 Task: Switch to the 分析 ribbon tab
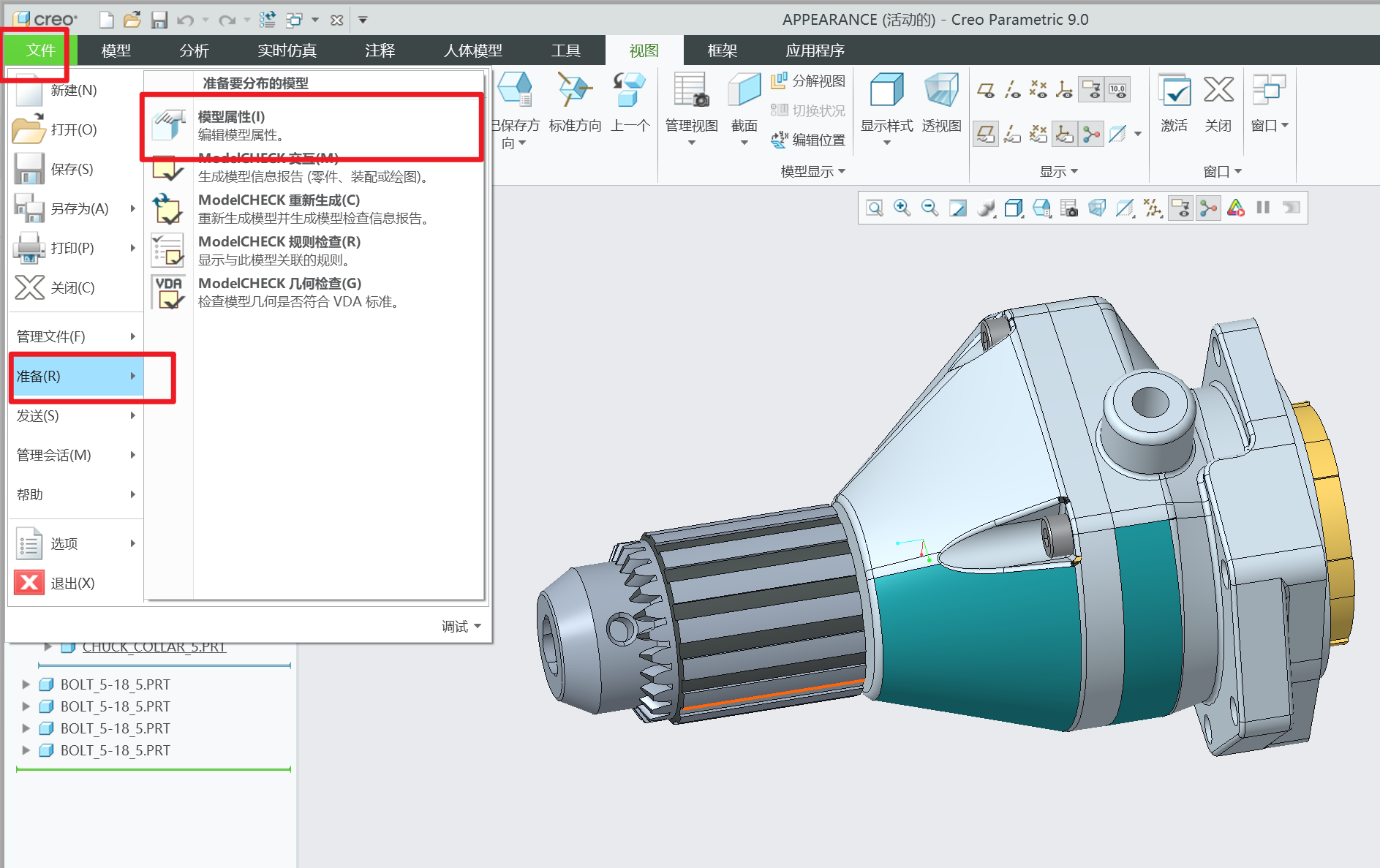click(x=194, y=50)
